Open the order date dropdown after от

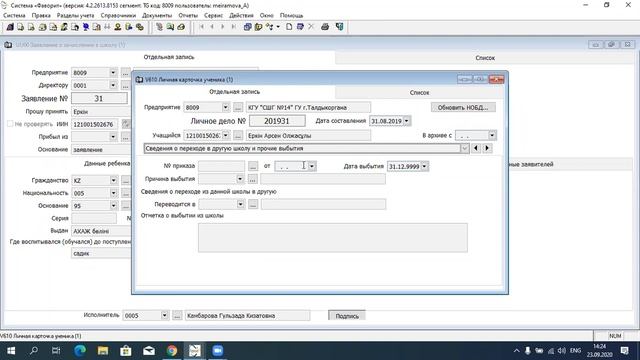click(312, 166)
